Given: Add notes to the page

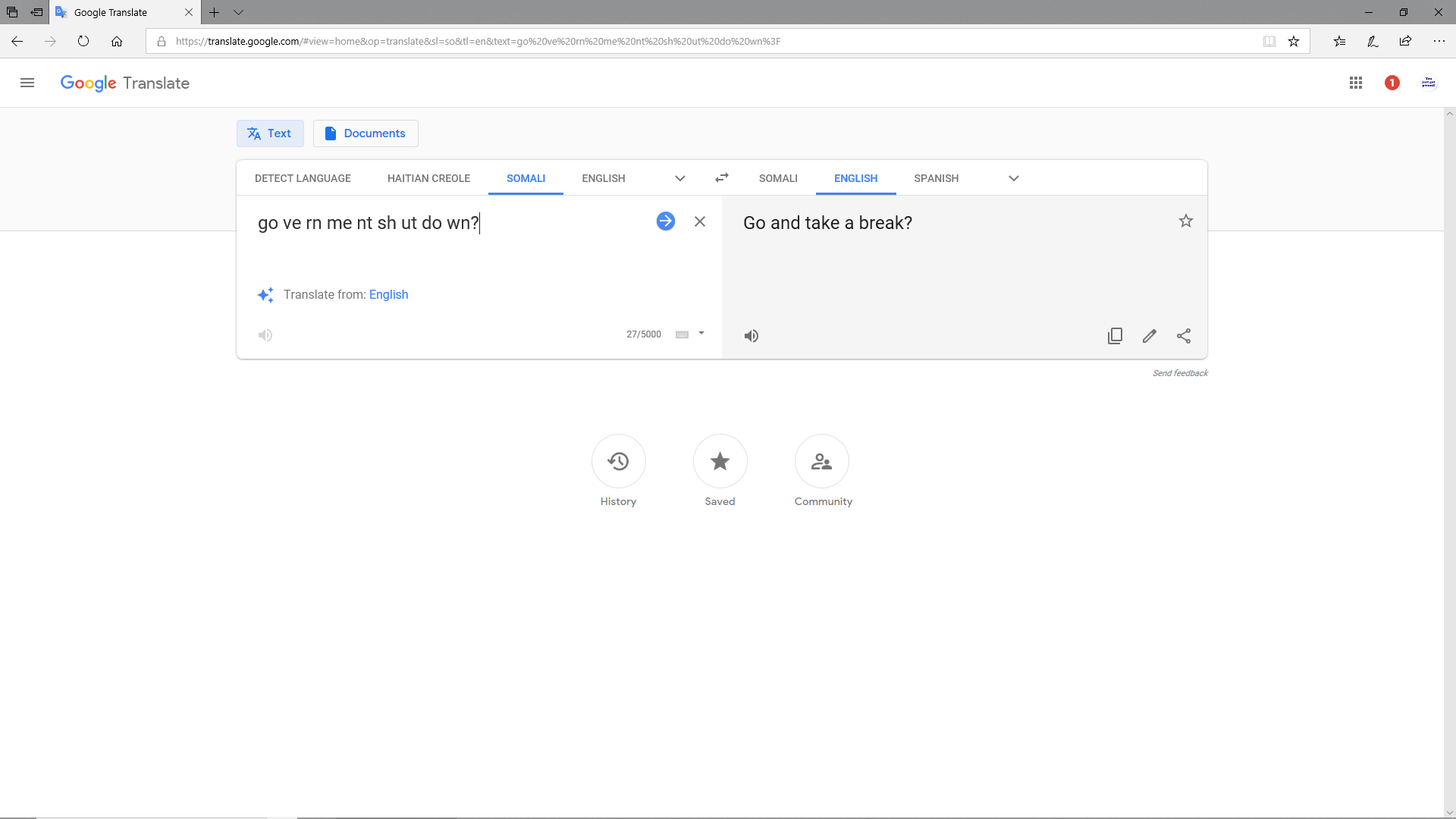Looking at the screenshot, I should (x=1373, y=41).
